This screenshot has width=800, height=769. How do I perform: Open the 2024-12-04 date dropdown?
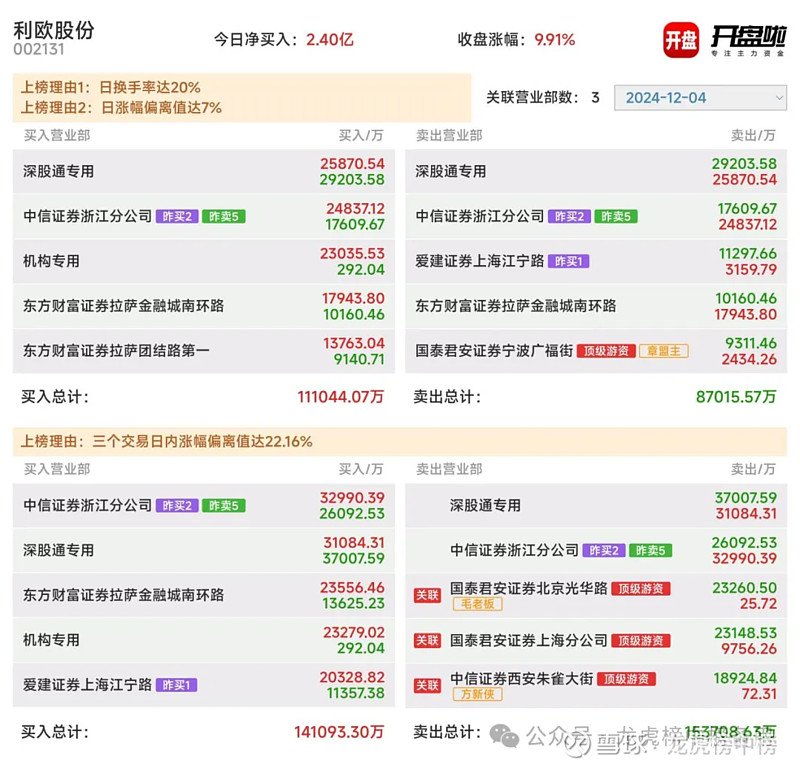pyautogui.click(x=700, y=97)
